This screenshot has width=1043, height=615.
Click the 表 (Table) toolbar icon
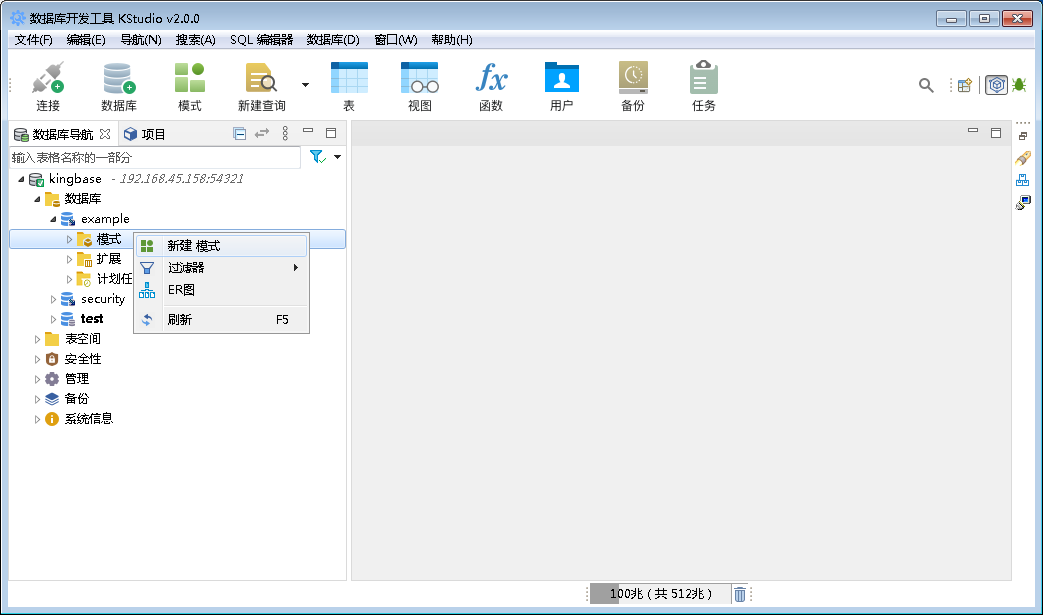348,85
